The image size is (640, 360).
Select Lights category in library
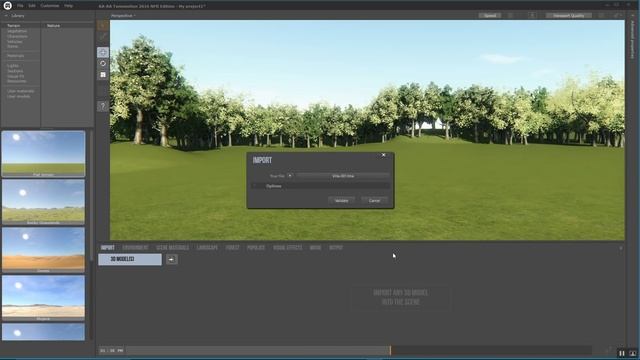(13, 66)
